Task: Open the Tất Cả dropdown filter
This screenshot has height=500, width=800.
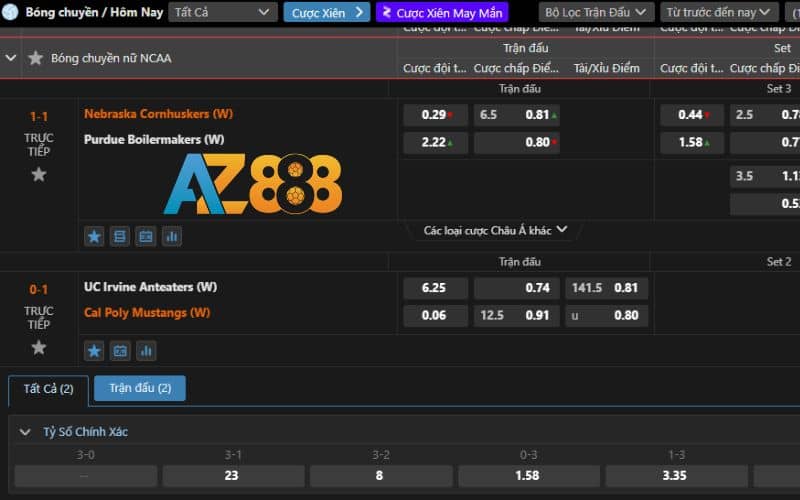Action: (x=222, y=12)
